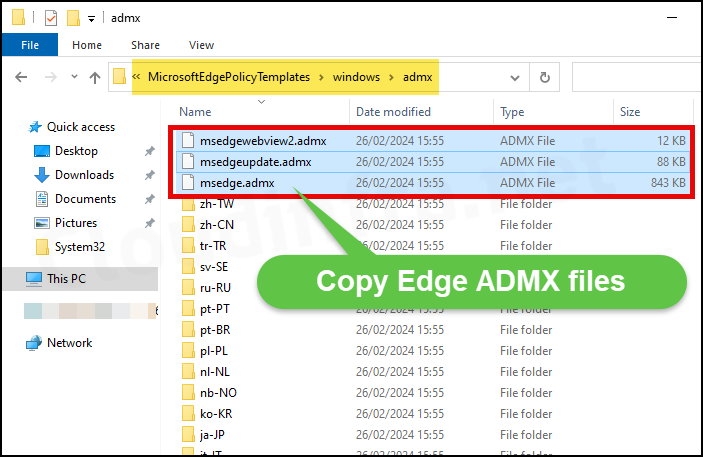Open System32 in navigation pane
Image resolution: width=703 pixels, height=457 pixels.
click(79, 247)
